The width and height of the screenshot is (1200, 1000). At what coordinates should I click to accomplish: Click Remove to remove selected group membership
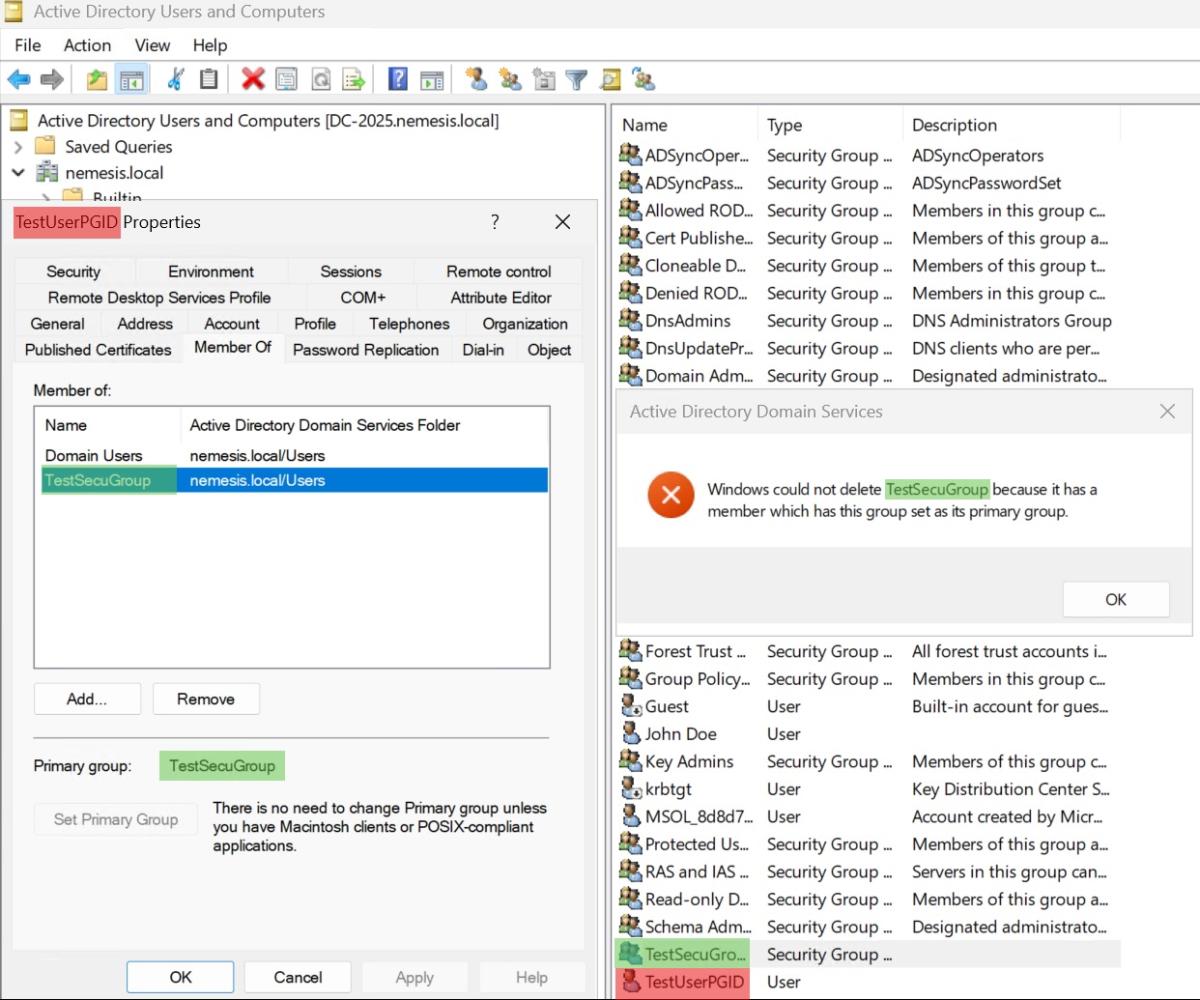pos(206,698)
